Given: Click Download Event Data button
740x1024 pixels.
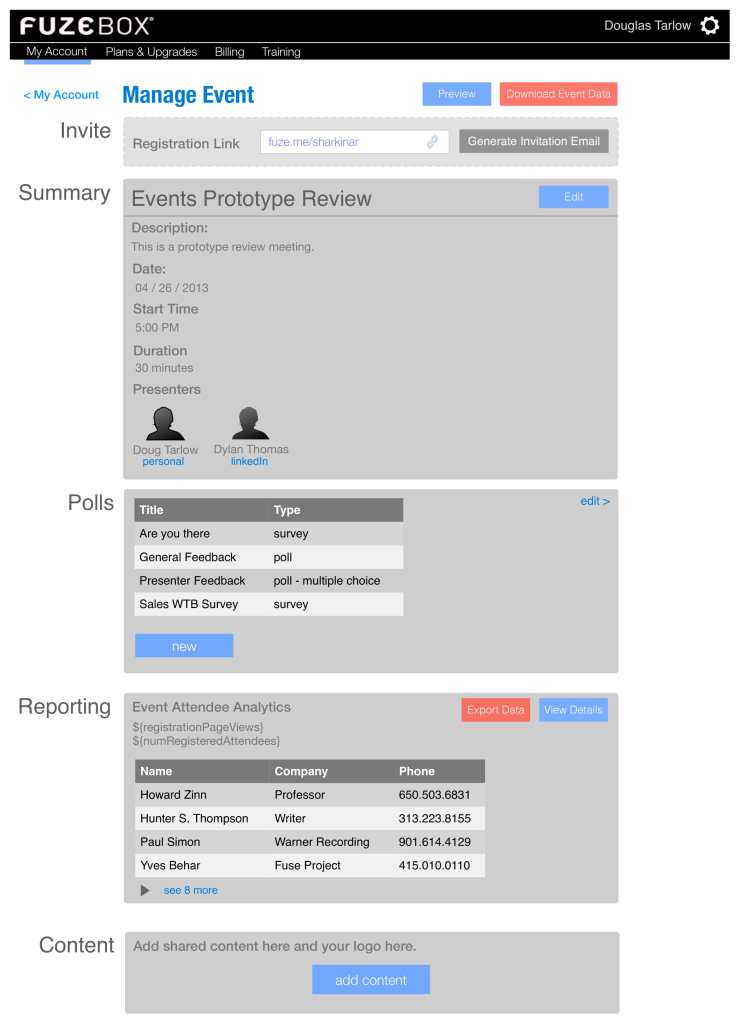Looking at the screenshot, I should 558,94.
